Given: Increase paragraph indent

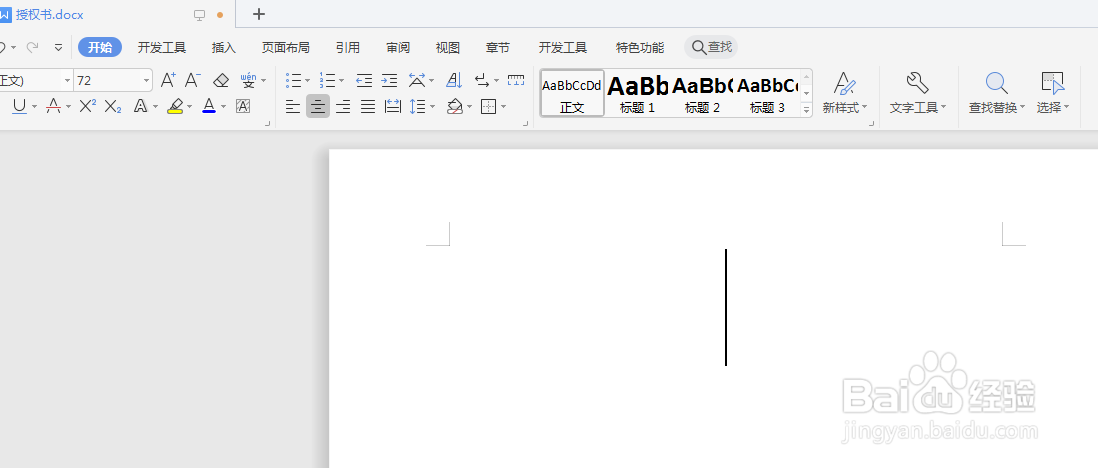Looking at the screenshot, I should coord(389,81).
